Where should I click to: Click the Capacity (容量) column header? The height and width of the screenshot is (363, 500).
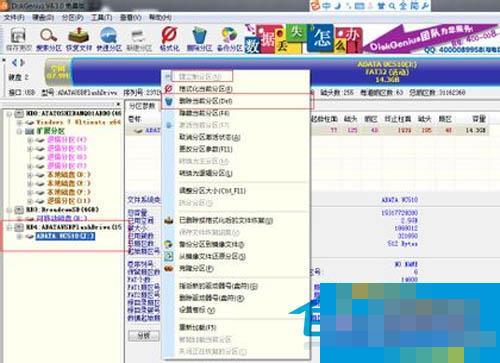(479, 119)
